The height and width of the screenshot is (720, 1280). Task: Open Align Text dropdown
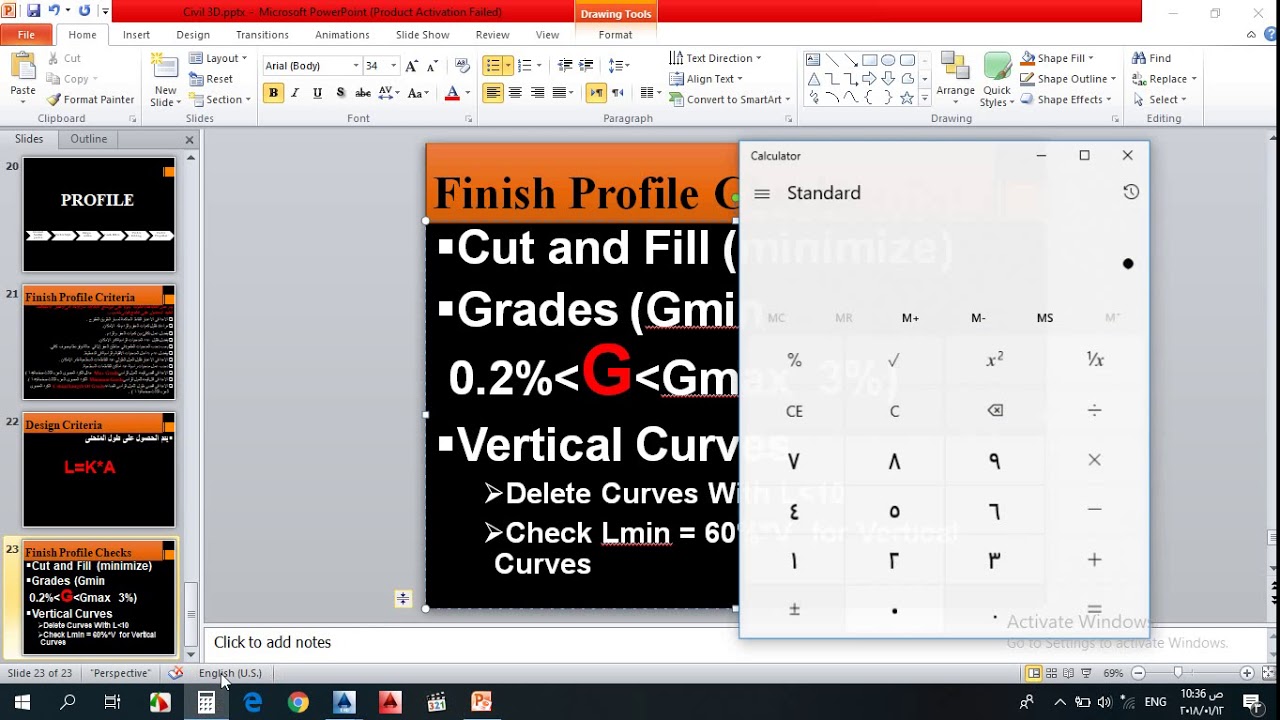[x=706, y=79]
